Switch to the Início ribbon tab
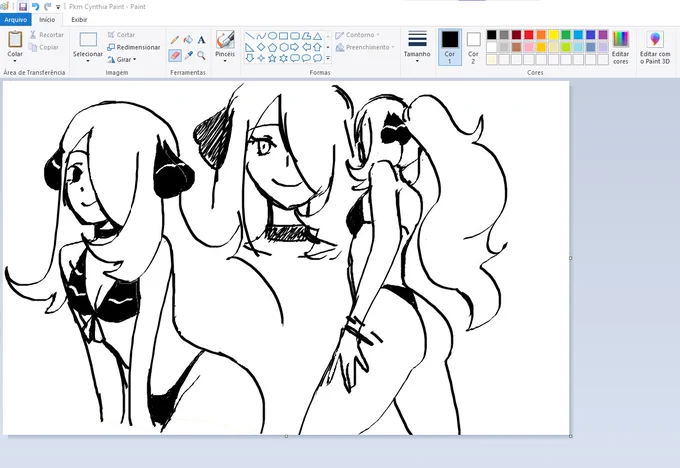 click(47, 20)
